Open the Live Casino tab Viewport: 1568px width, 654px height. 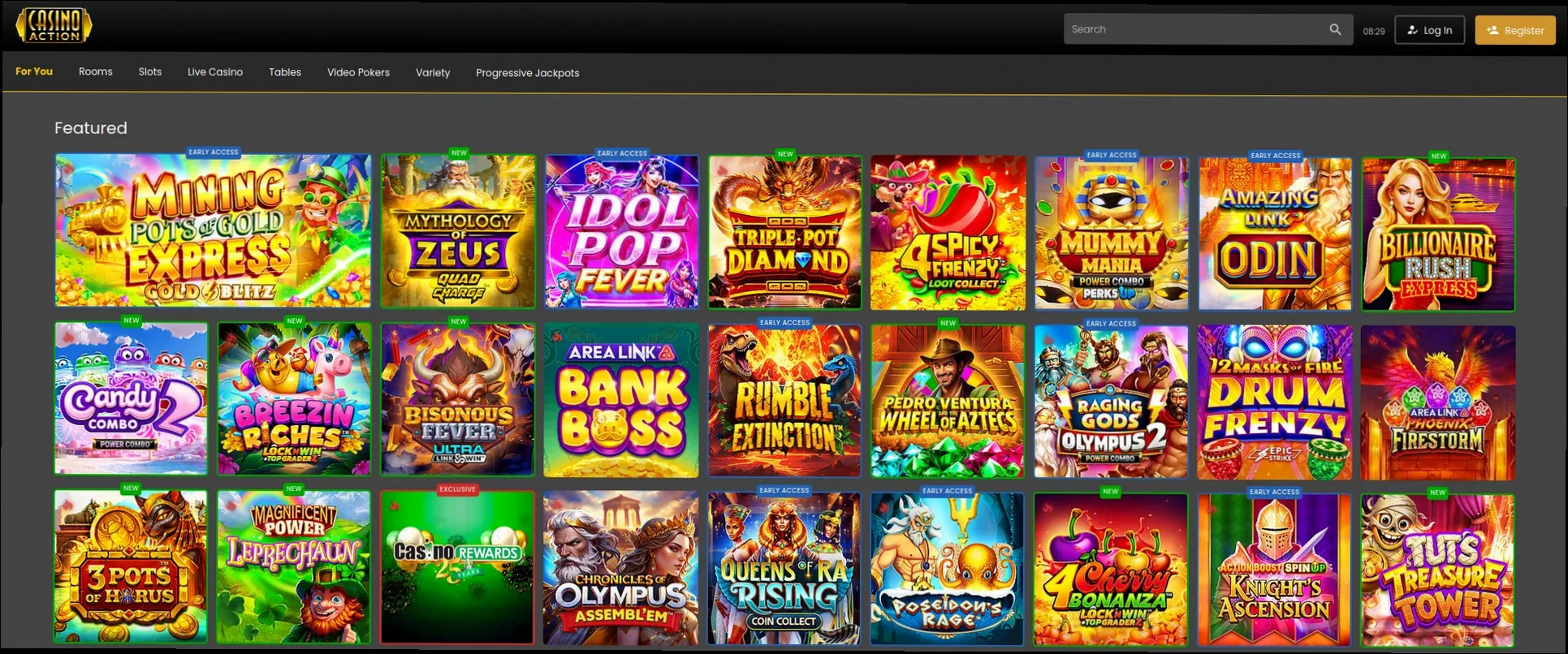pos(215,72)
